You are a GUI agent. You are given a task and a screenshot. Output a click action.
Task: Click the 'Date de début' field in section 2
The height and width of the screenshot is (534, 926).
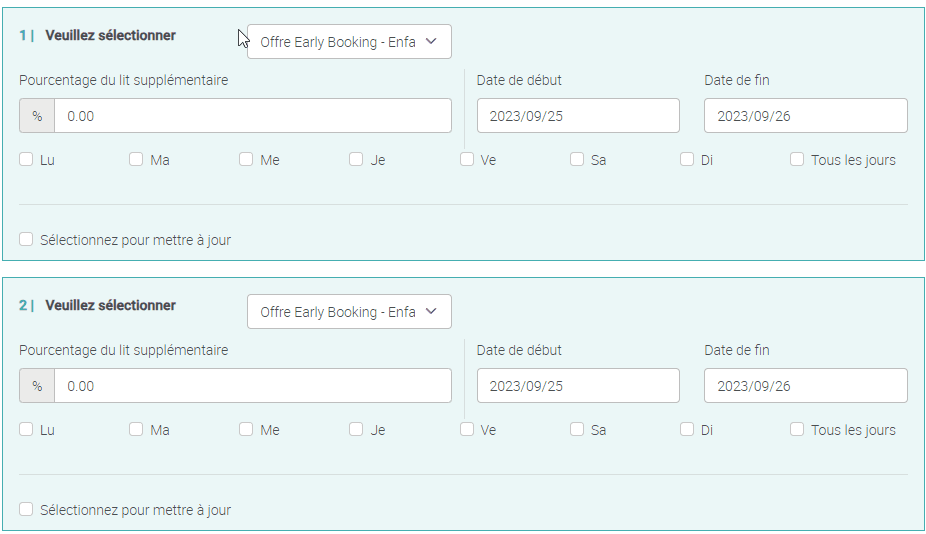[578, 386]
